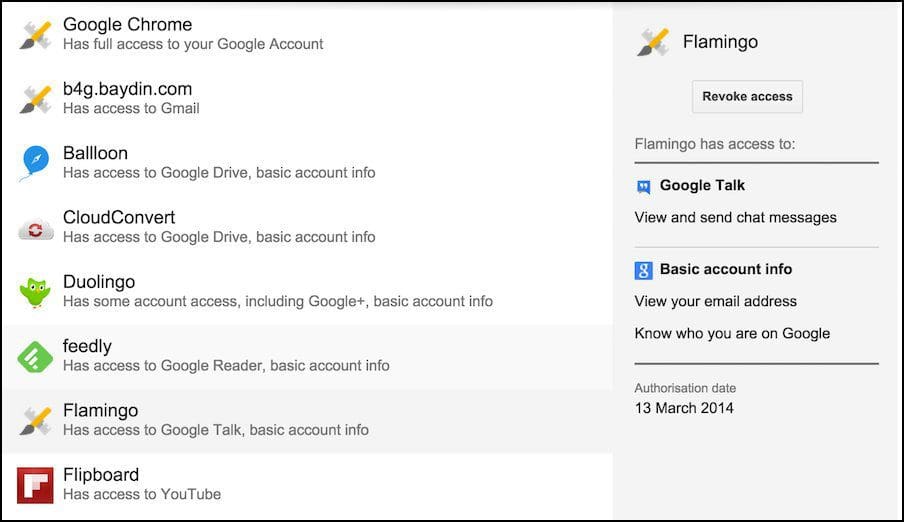Open the Ballloon app entry title
The height and width of the screenshot is (522, 904).
pos(95,153)
